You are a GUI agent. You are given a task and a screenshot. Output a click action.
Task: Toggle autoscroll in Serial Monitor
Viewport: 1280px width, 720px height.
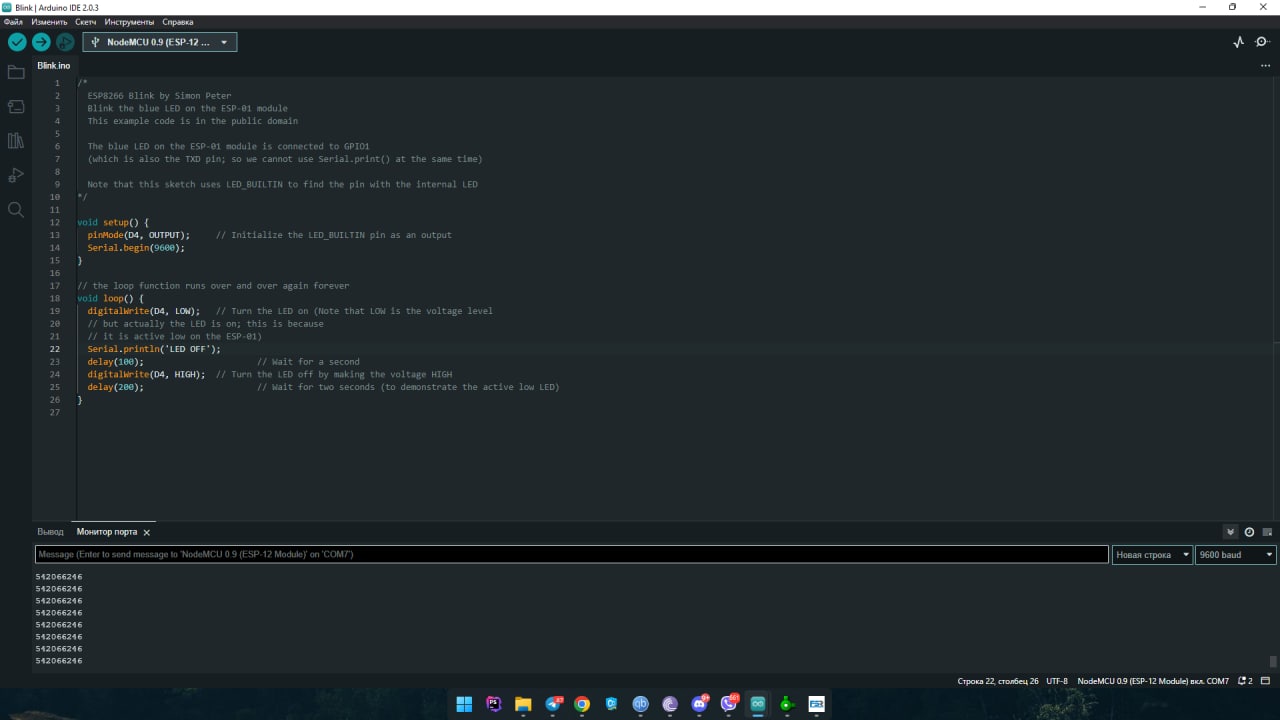tap(1231, 532)
